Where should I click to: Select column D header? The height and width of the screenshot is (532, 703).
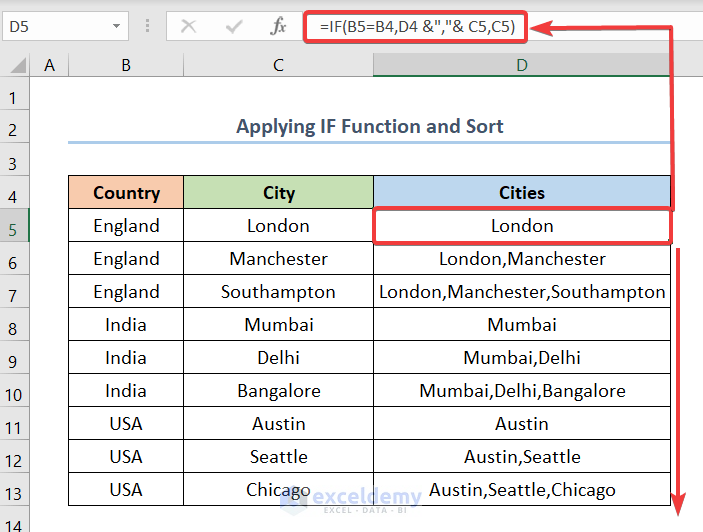coord(522,65)
